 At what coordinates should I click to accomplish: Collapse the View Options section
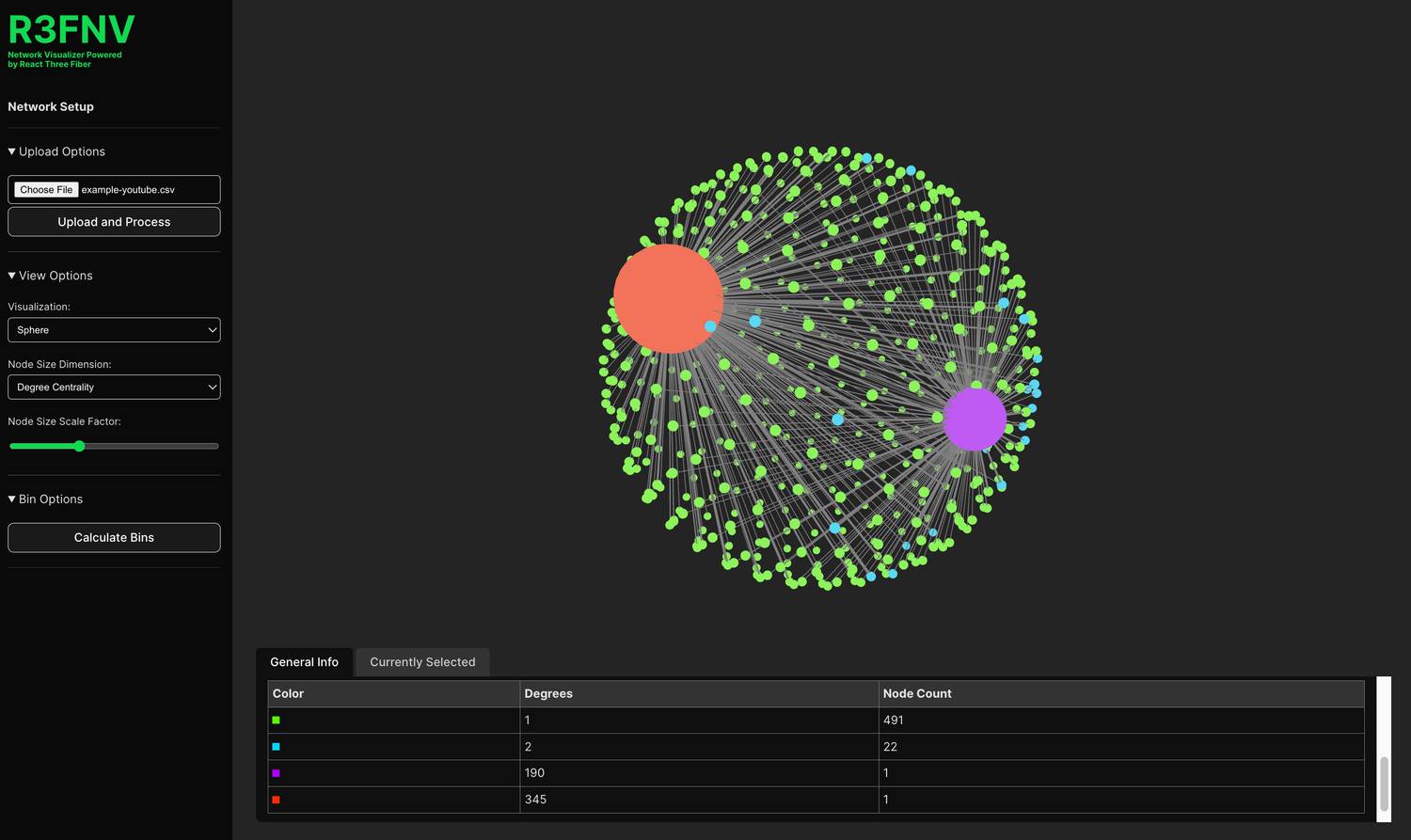coord(51,276)
